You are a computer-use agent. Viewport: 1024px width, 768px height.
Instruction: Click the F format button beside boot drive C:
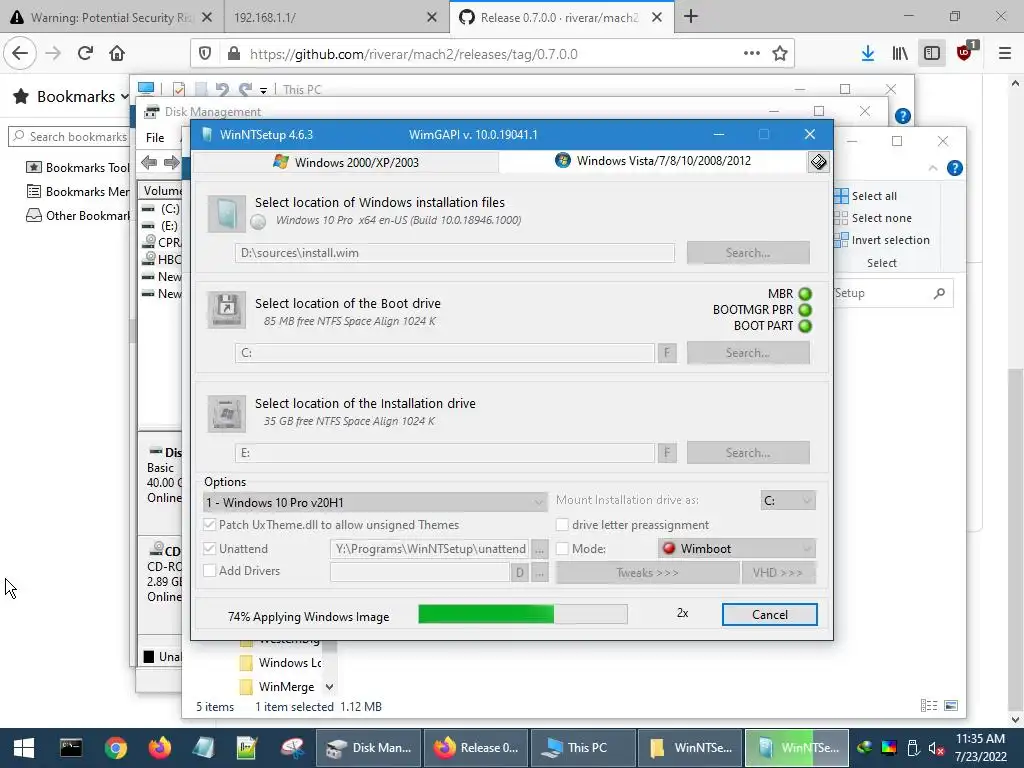(x=667, y=353)
